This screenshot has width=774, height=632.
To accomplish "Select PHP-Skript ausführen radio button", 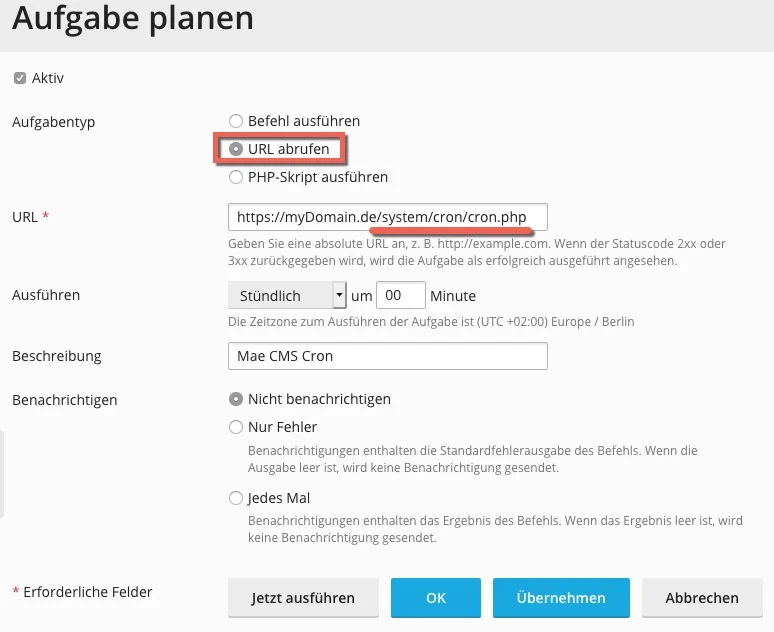I will (x=236, y=177).
